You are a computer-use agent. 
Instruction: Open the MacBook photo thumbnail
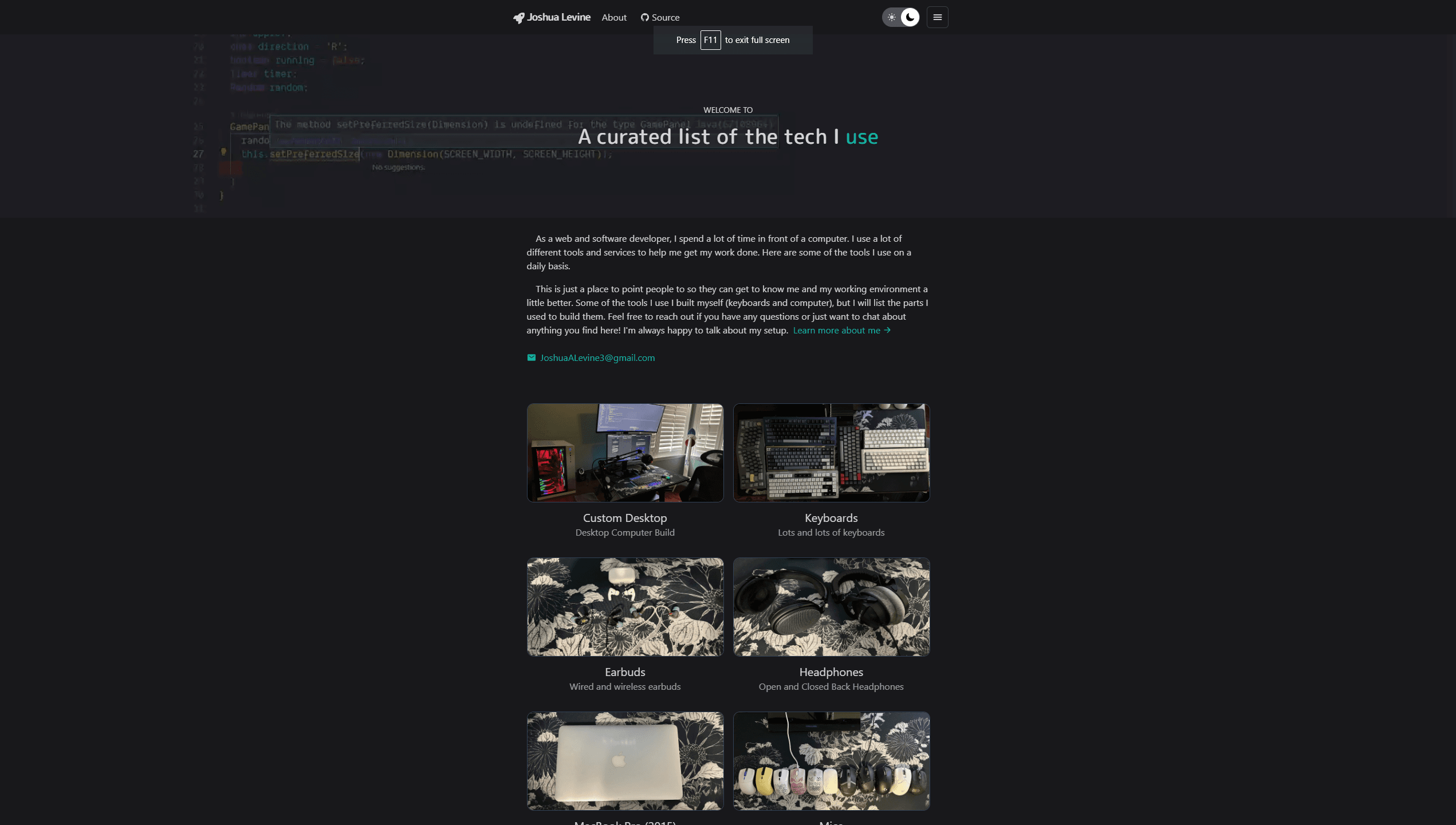pos(625,761)
